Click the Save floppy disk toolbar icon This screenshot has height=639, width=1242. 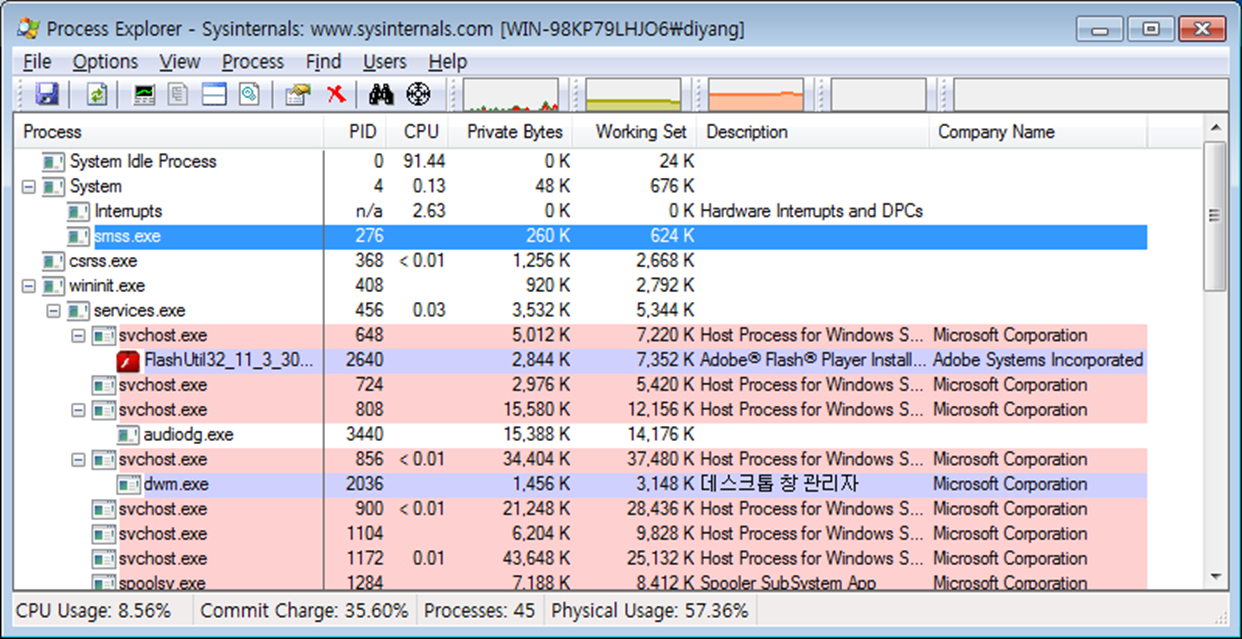[x=47, y=95]
